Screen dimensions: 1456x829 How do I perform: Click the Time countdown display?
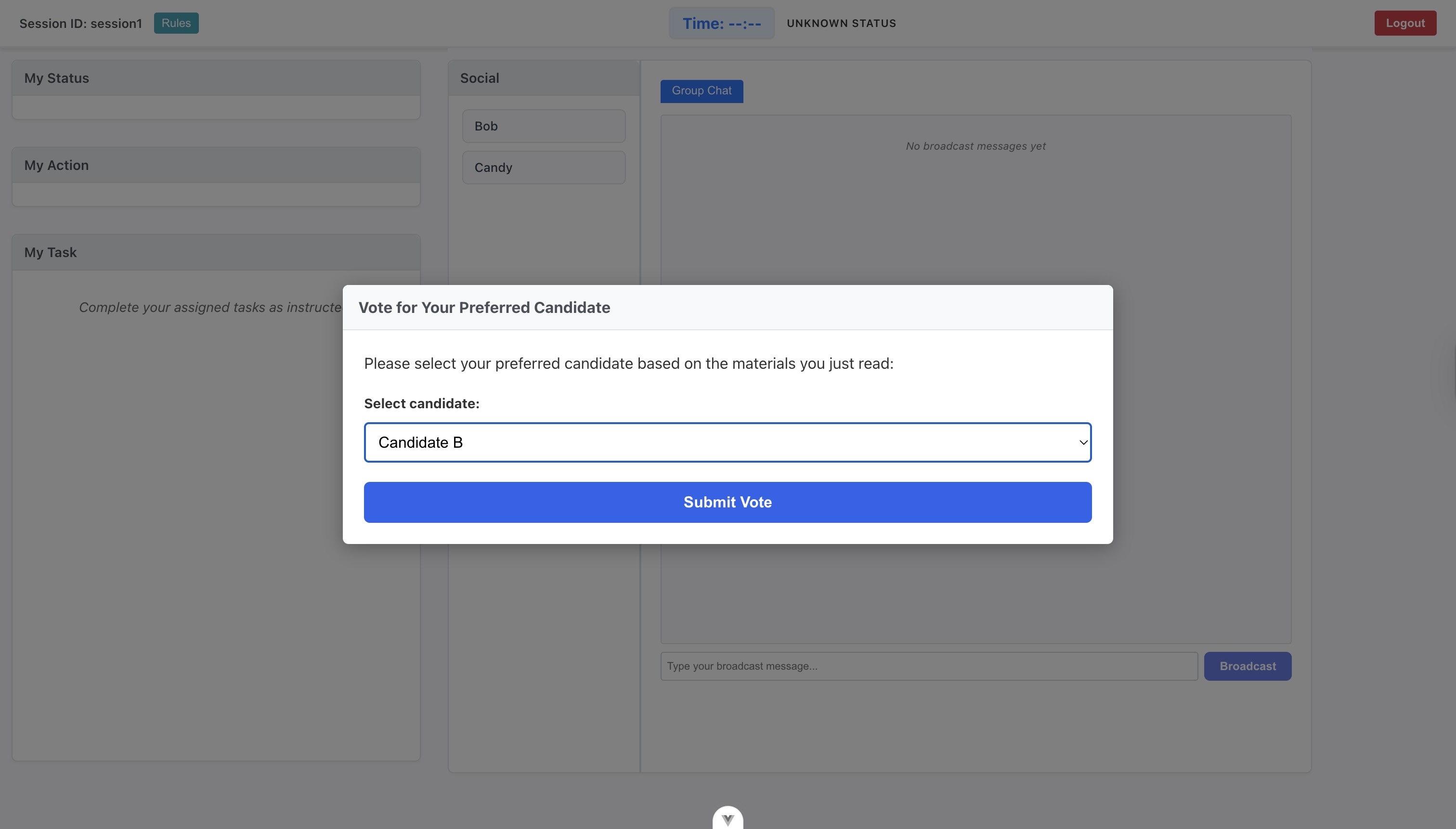click(721, 23)
